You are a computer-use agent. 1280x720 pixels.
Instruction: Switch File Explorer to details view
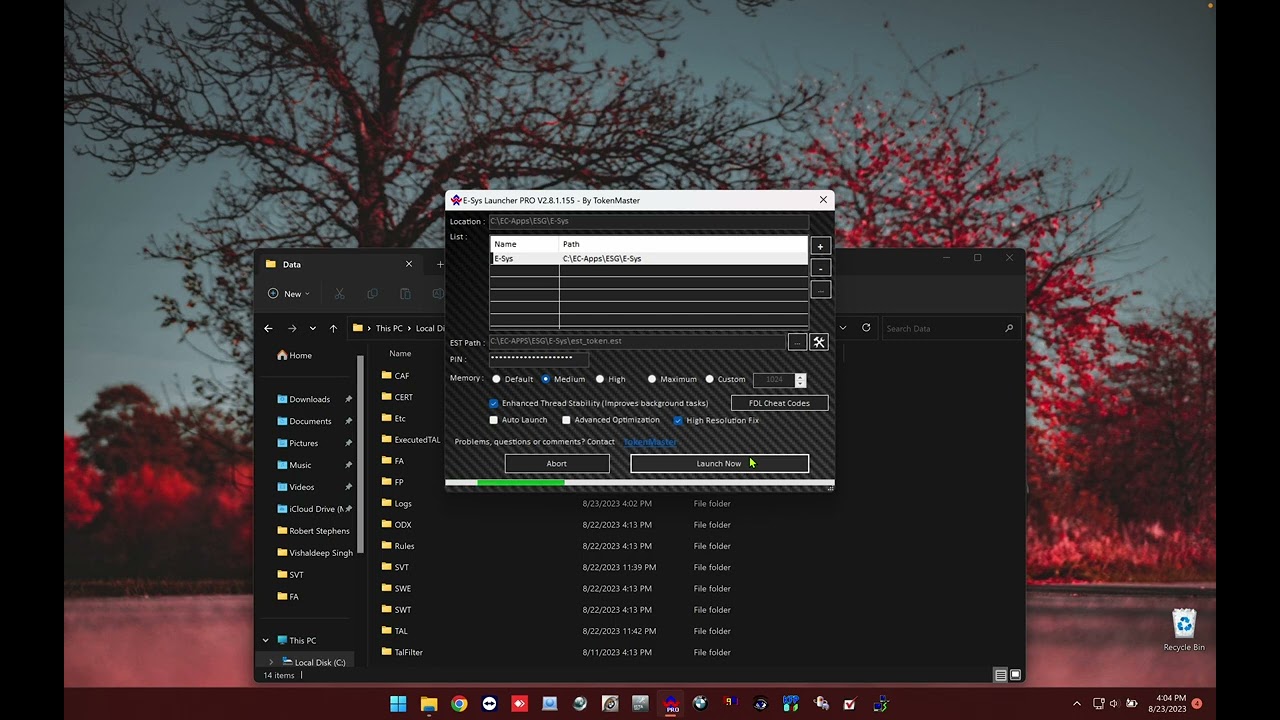pyautogui.click(x=1000, y=675)
